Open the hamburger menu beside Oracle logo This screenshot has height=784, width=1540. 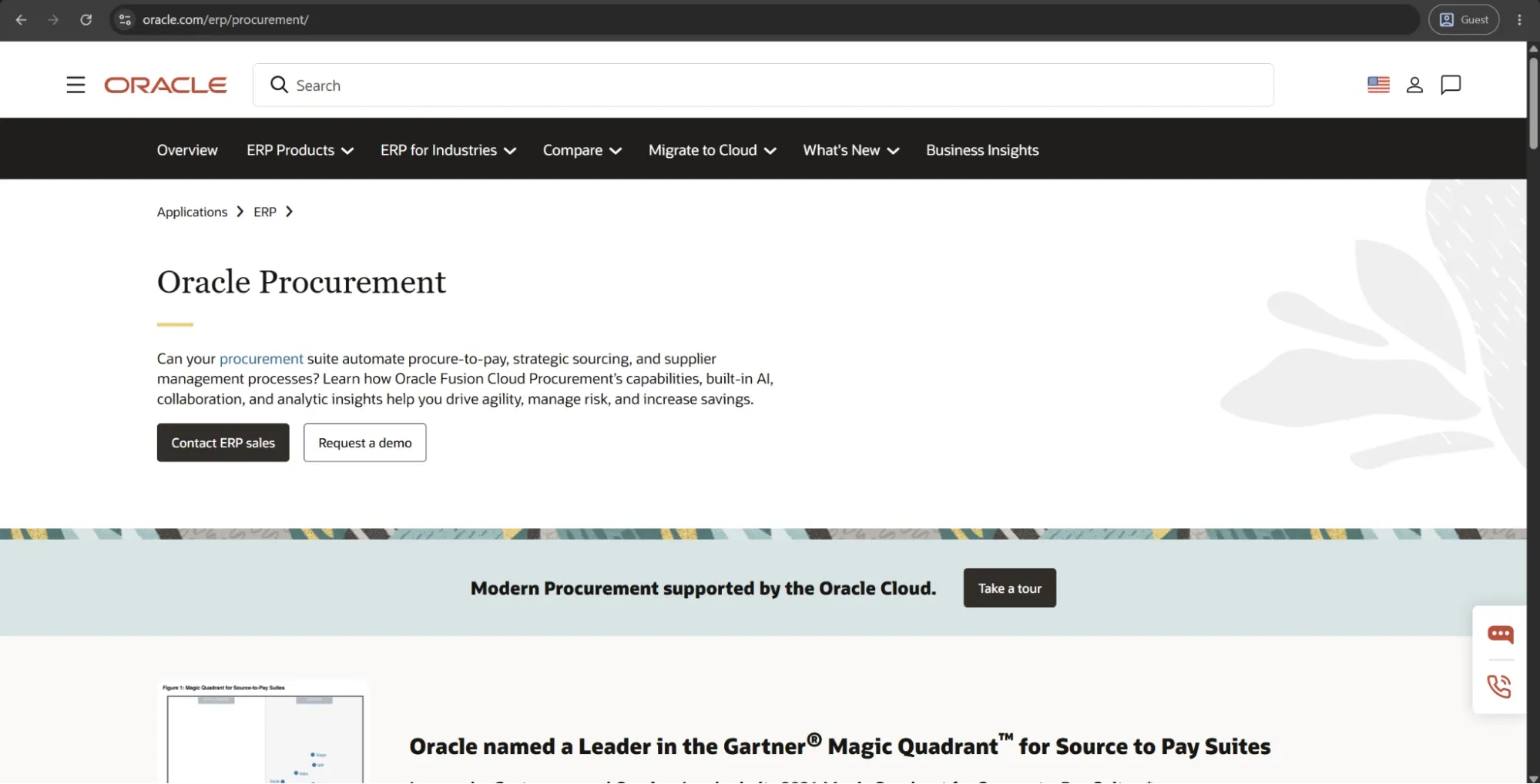point(75,85)
